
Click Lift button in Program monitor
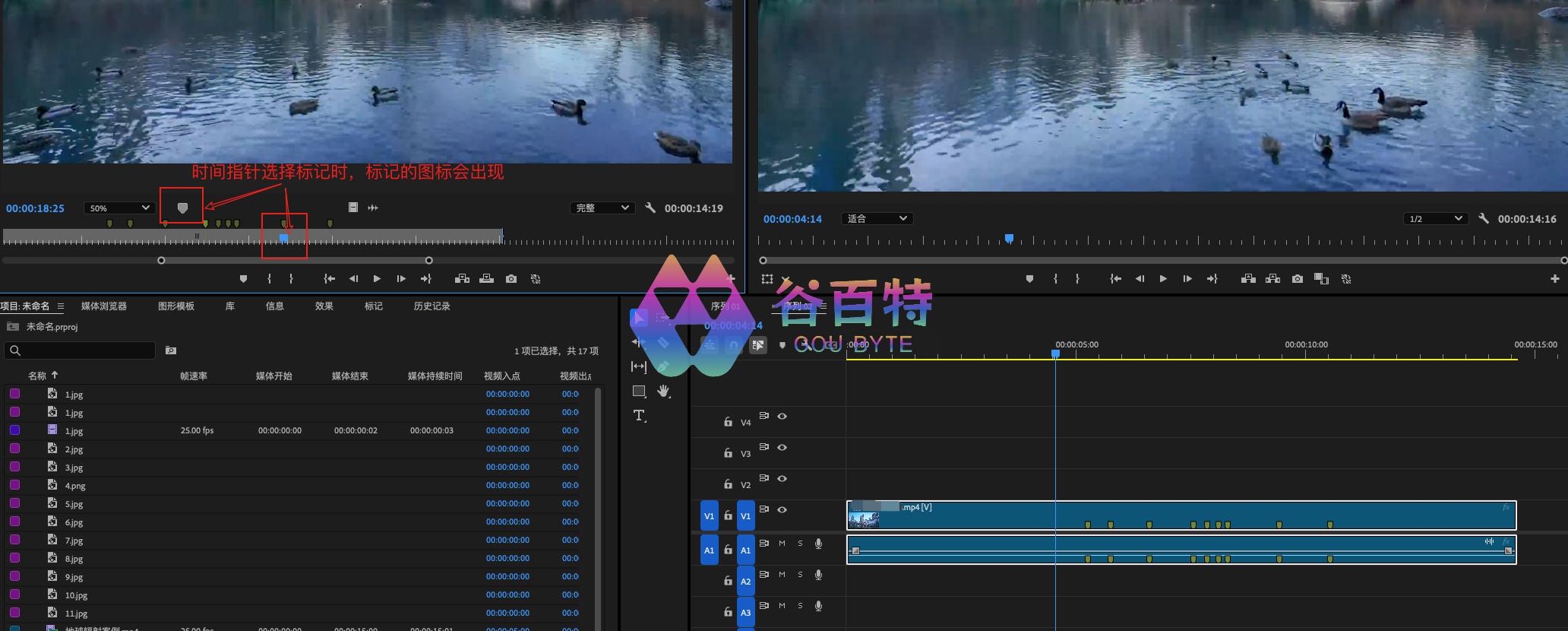(x=1248, y=279)
